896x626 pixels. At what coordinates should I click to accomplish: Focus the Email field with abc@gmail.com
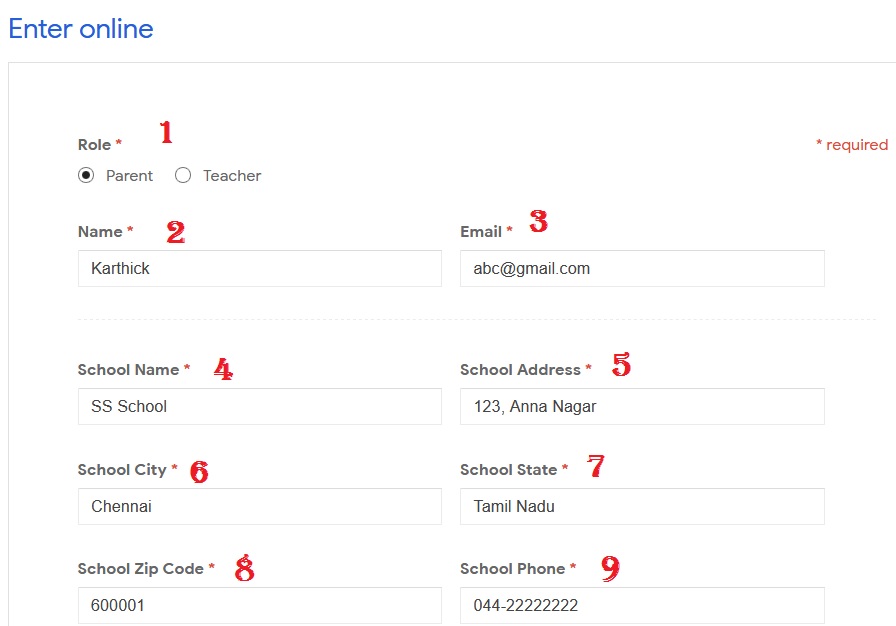641,269
